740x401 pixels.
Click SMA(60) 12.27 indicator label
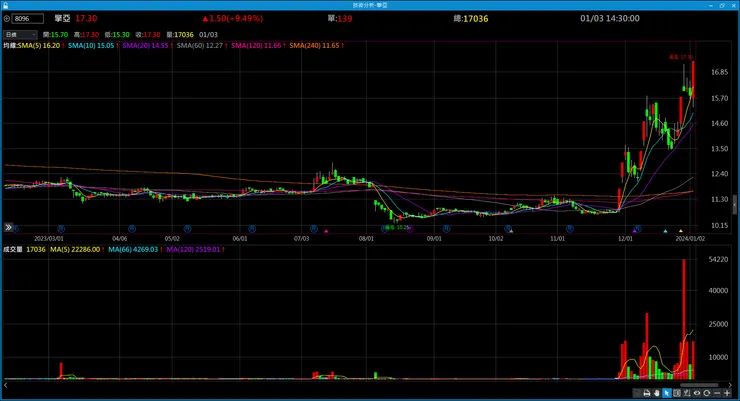click(200, 46)
